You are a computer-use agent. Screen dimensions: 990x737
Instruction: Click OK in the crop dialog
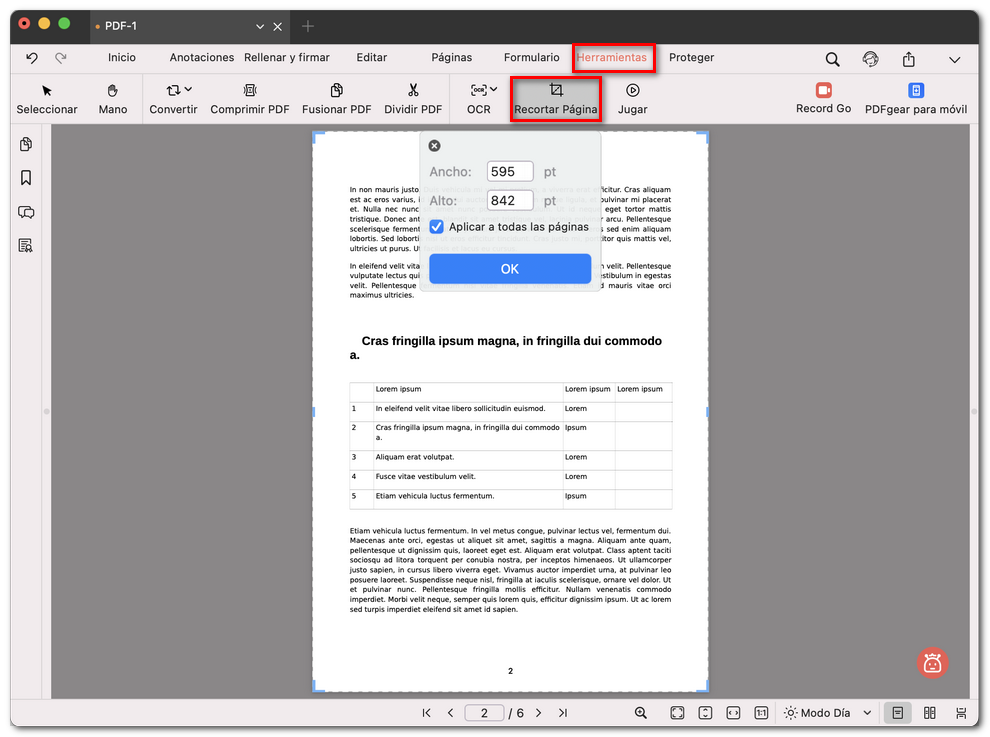(x=510, y=268)
